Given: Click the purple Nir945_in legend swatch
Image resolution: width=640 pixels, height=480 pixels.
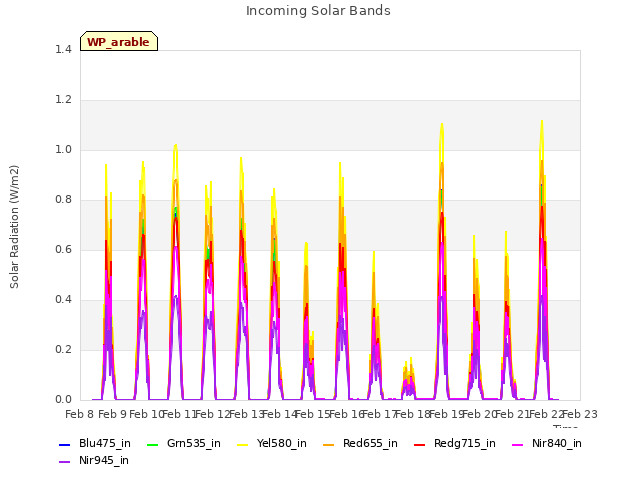Looking at the screenshot, I should tap(64, 462).
